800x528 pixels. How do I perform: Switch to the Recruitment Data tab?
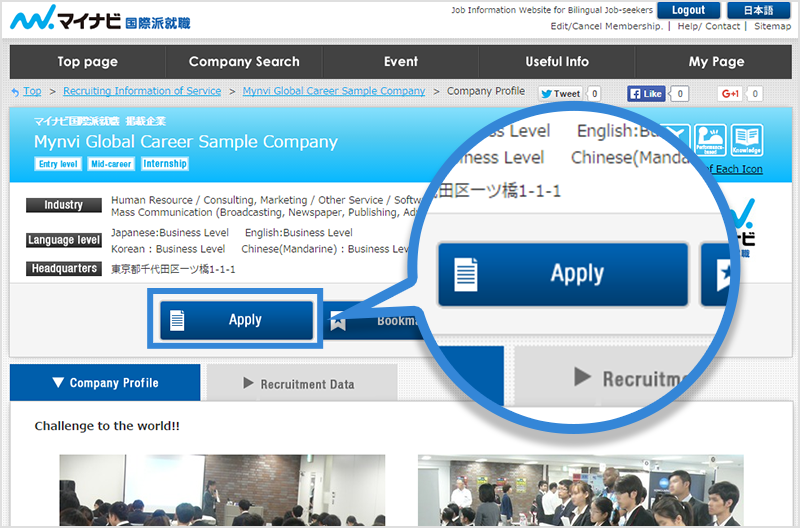click(302, 384)
